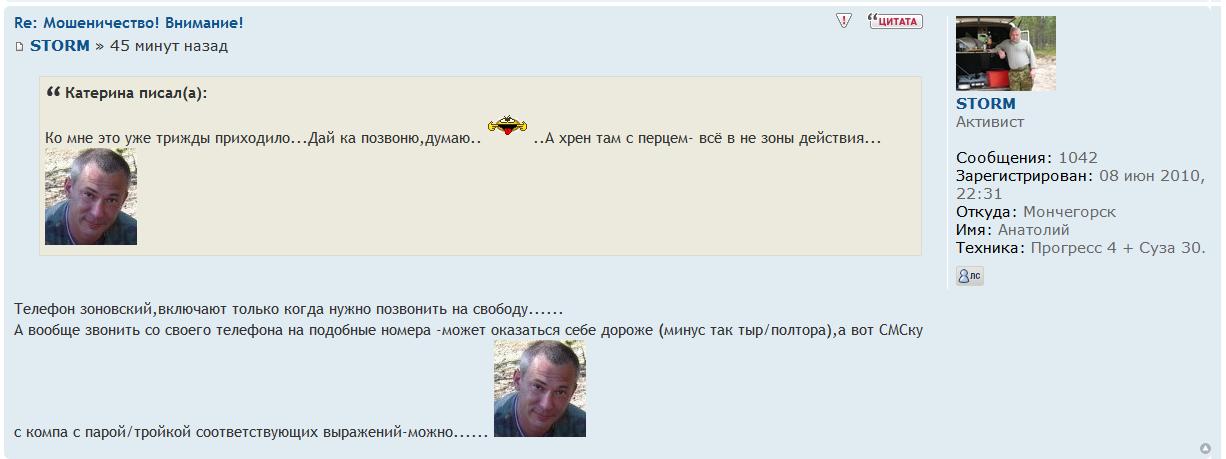Open the post title Re: Мошенничество! Внимание!
The width and height of the screenshot is (1226, 459).
(x=129, y=22)
